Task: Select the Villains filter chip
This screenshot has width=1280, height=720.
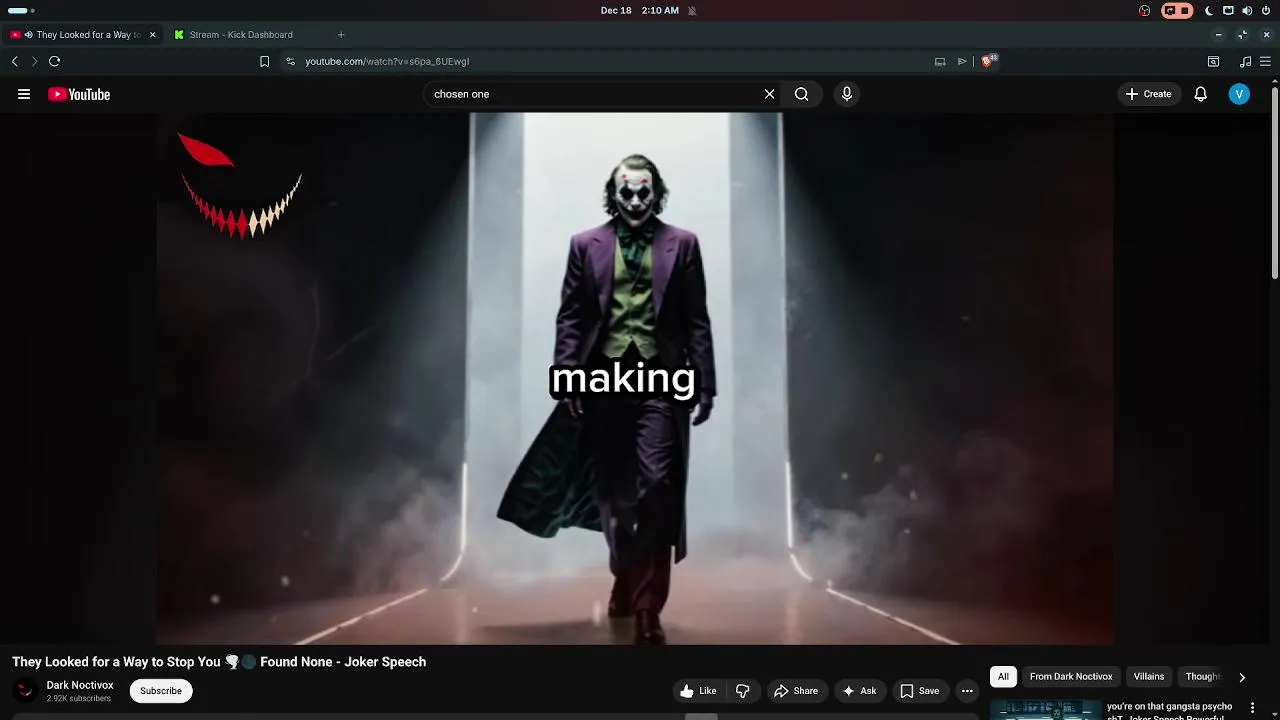Action: point(1149,677)
